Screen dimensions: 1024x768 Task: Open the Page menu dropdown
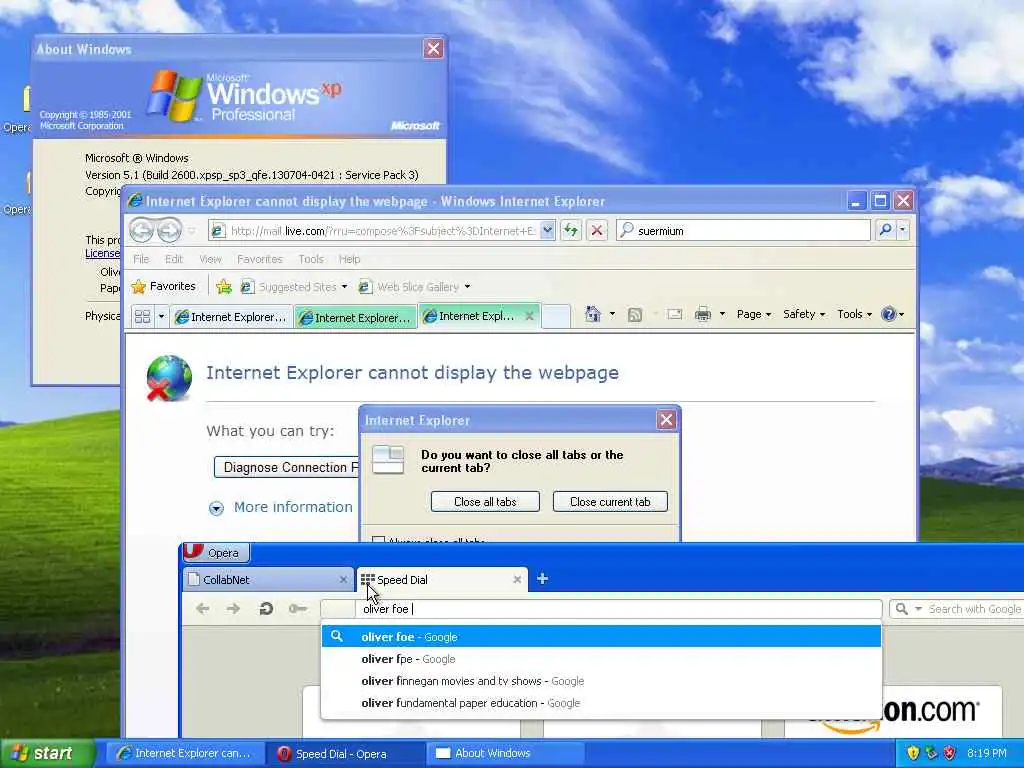click(x=754, y=314)
